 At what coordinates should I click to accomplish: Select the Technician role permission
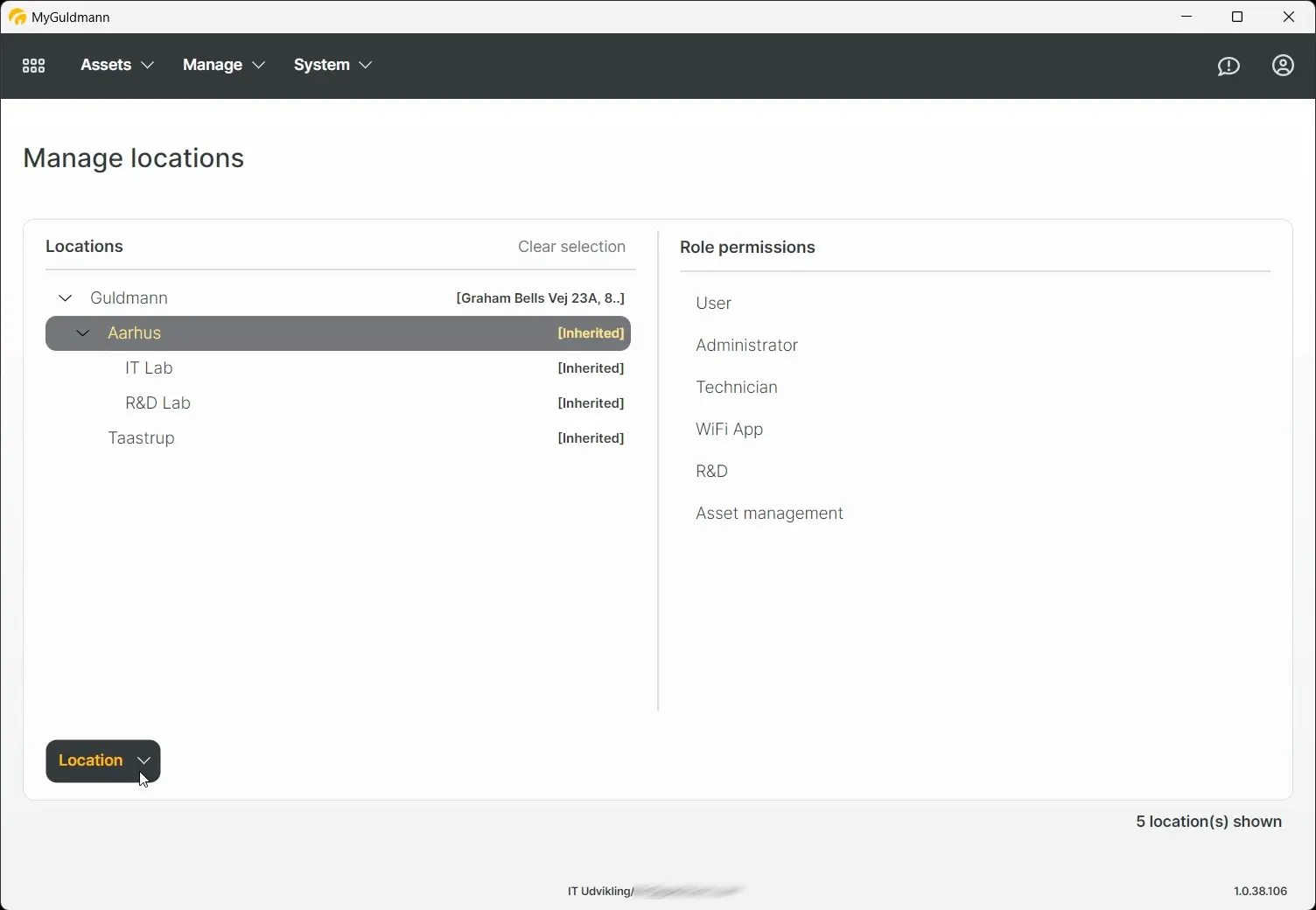coord(736,387)
